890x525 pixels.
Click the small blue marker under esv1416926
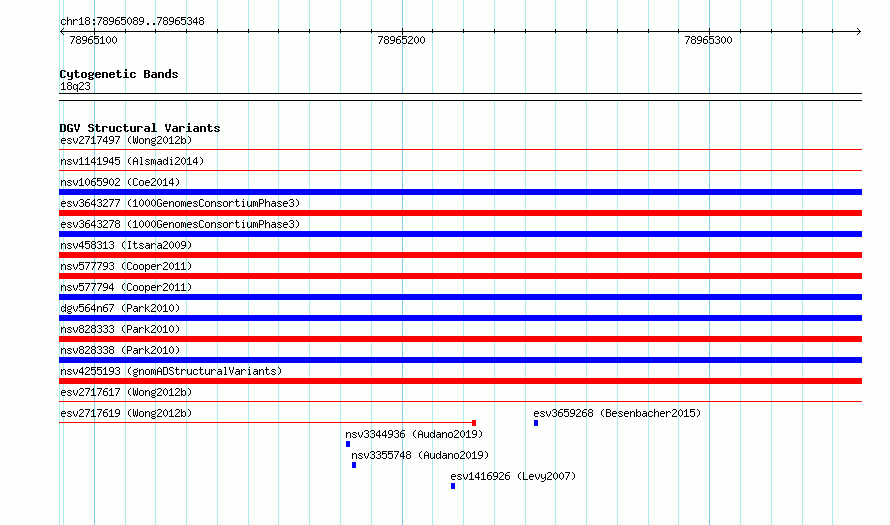[x=453, y=486]
